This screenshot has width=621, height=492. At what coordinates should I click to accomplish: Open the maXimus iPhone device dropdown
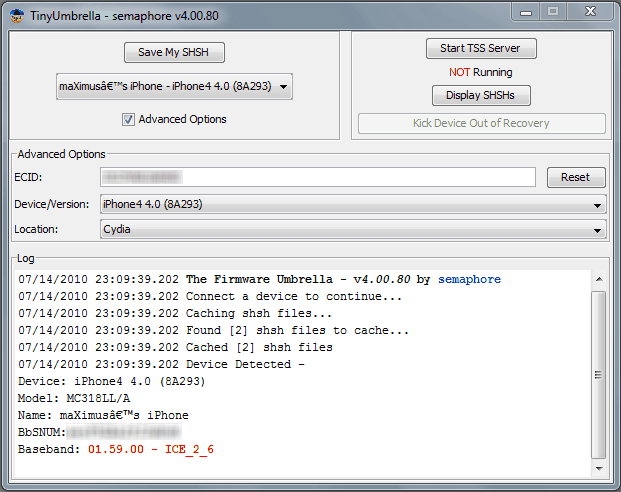click(174, 86)
